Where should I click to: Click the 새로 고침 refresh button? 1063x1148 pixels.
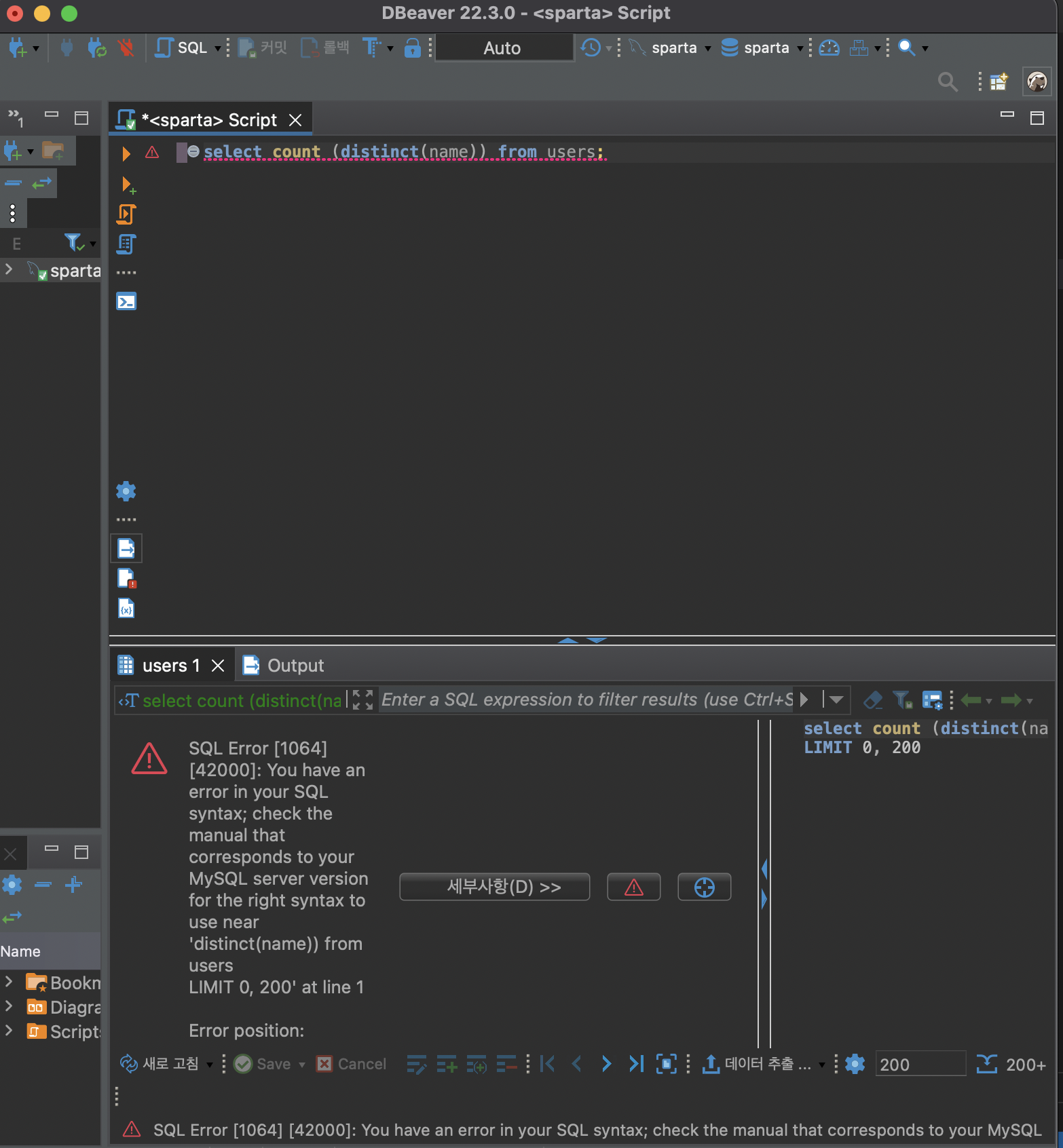(160, 1064)
